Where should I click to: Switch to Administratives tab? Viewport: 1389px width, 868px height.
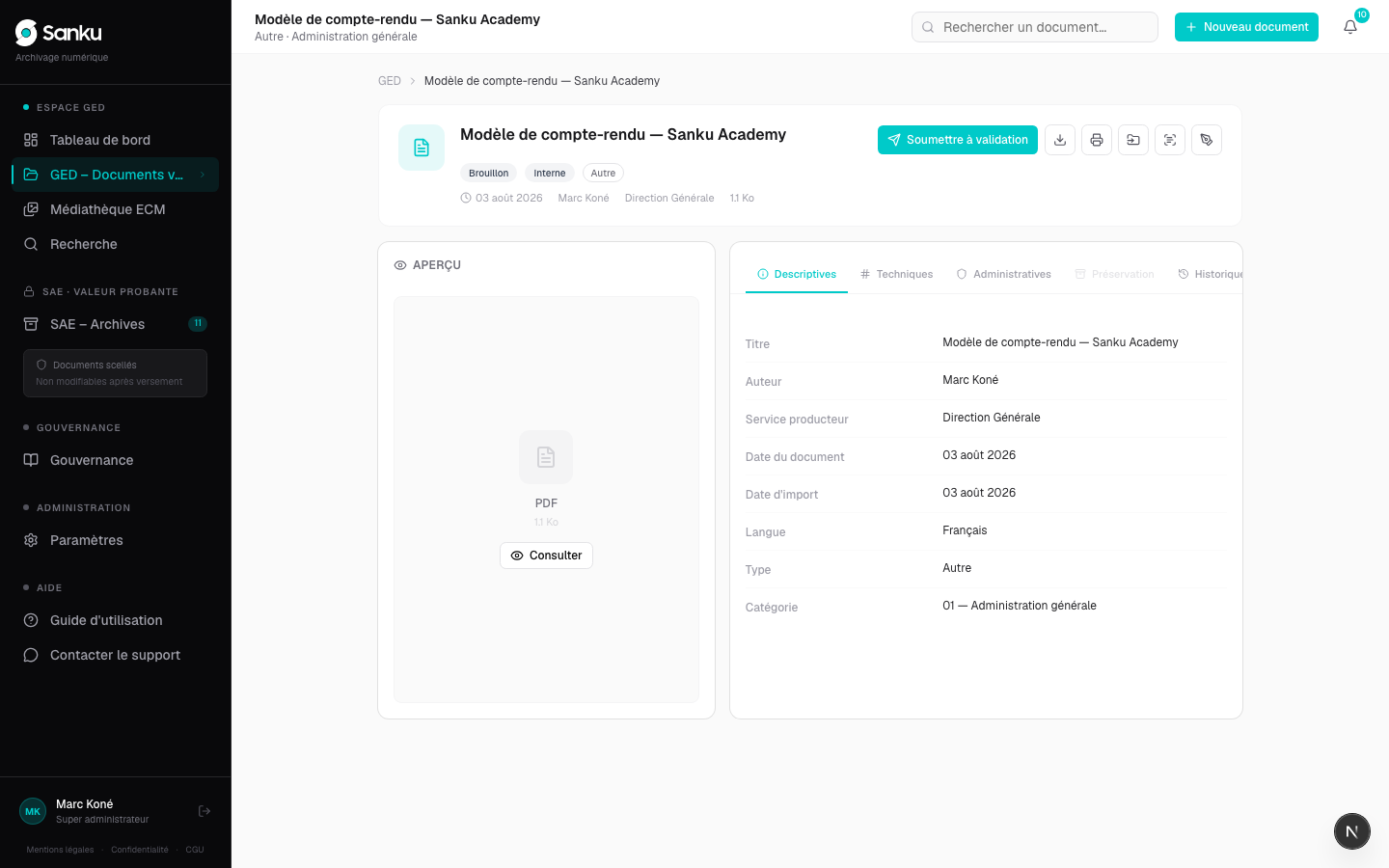(x=1004, y=274)
